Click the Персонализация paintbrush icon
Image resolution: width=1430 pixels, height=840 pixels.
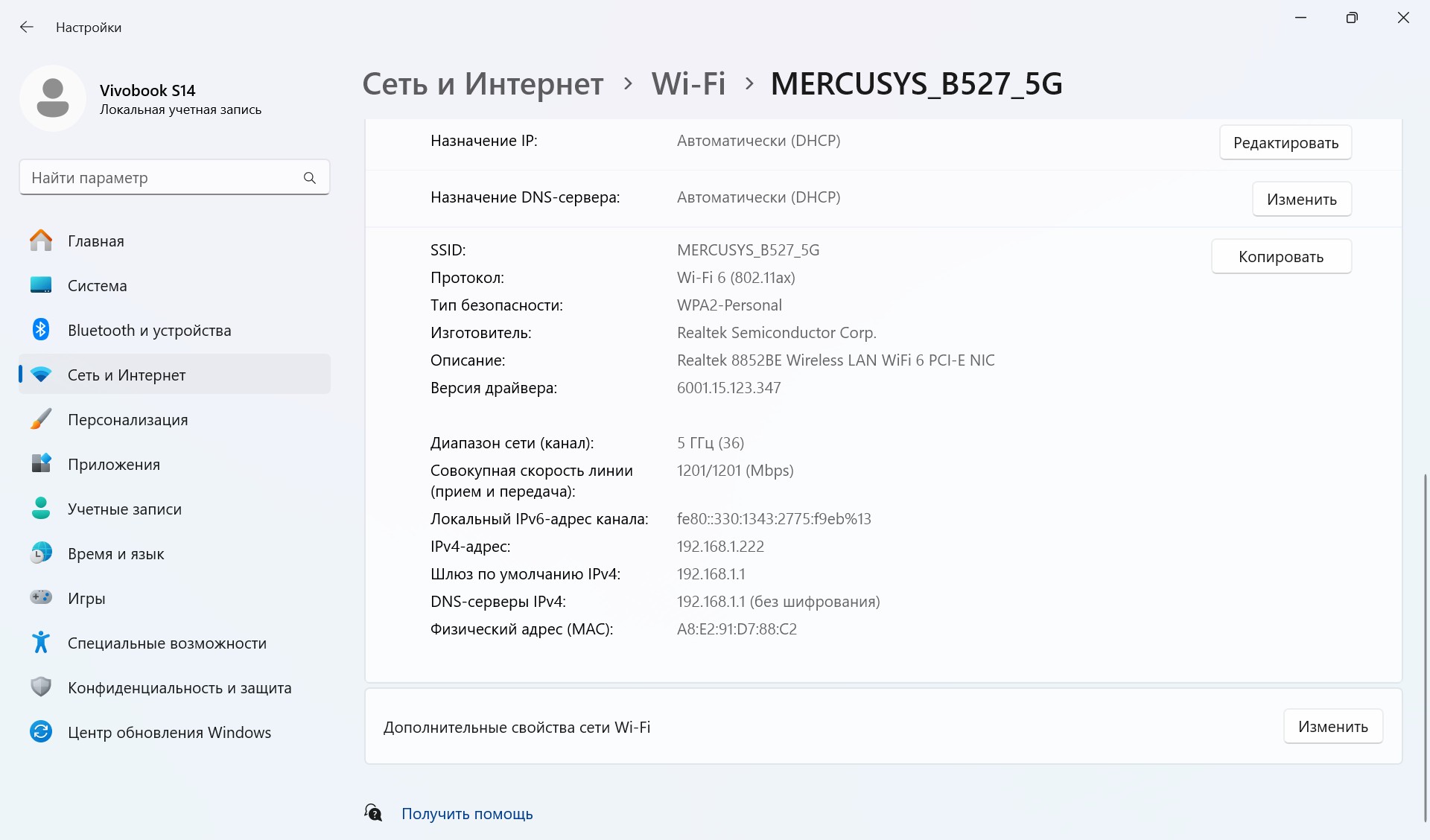coord(41,419)
